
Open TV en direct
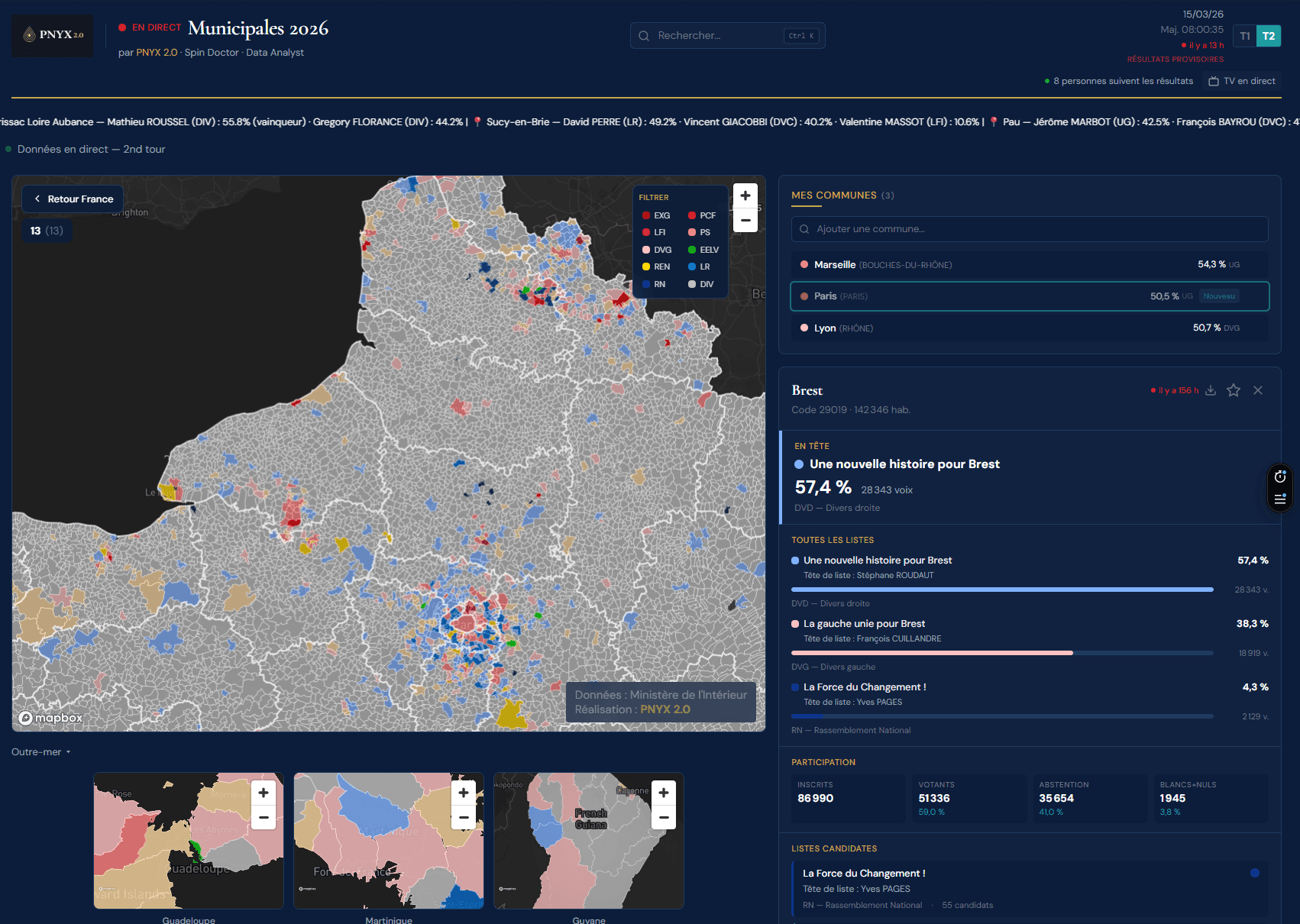(1241, 80)
